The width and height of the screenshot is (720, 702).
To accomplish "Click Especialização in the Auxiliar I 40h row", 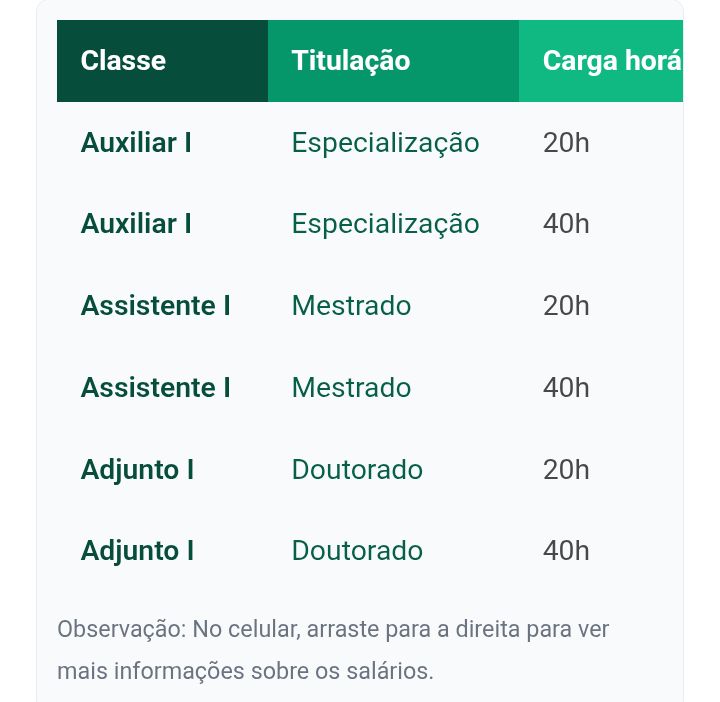I will (385, 224).
